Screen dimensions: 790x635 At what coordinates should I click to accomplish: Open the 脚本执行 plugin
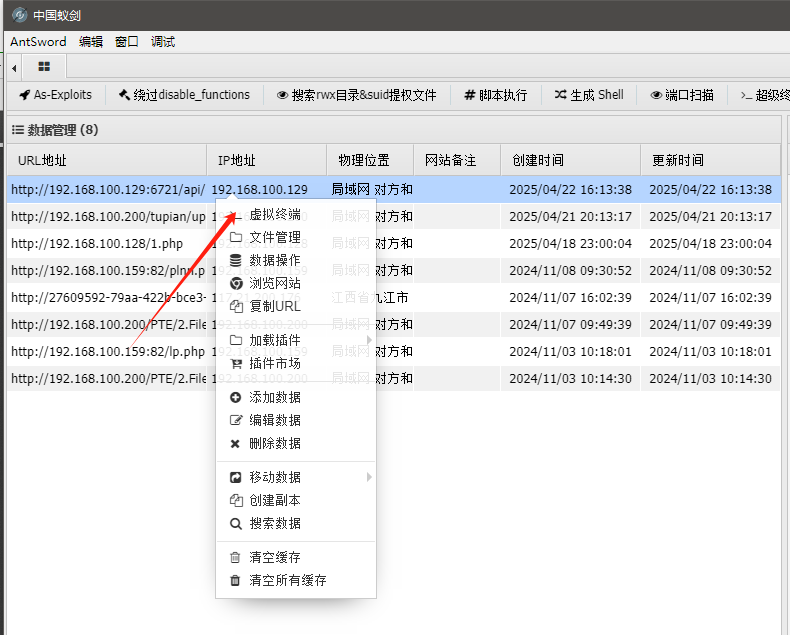pyautogui.click(x=496, y=95)
